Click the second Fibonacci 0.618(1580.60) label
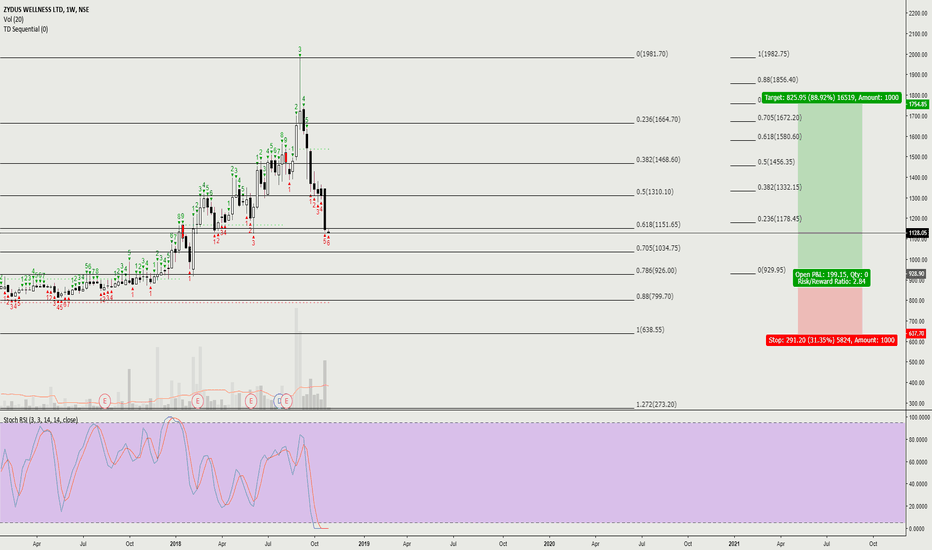The image size is (932, 550). point(779,136)
